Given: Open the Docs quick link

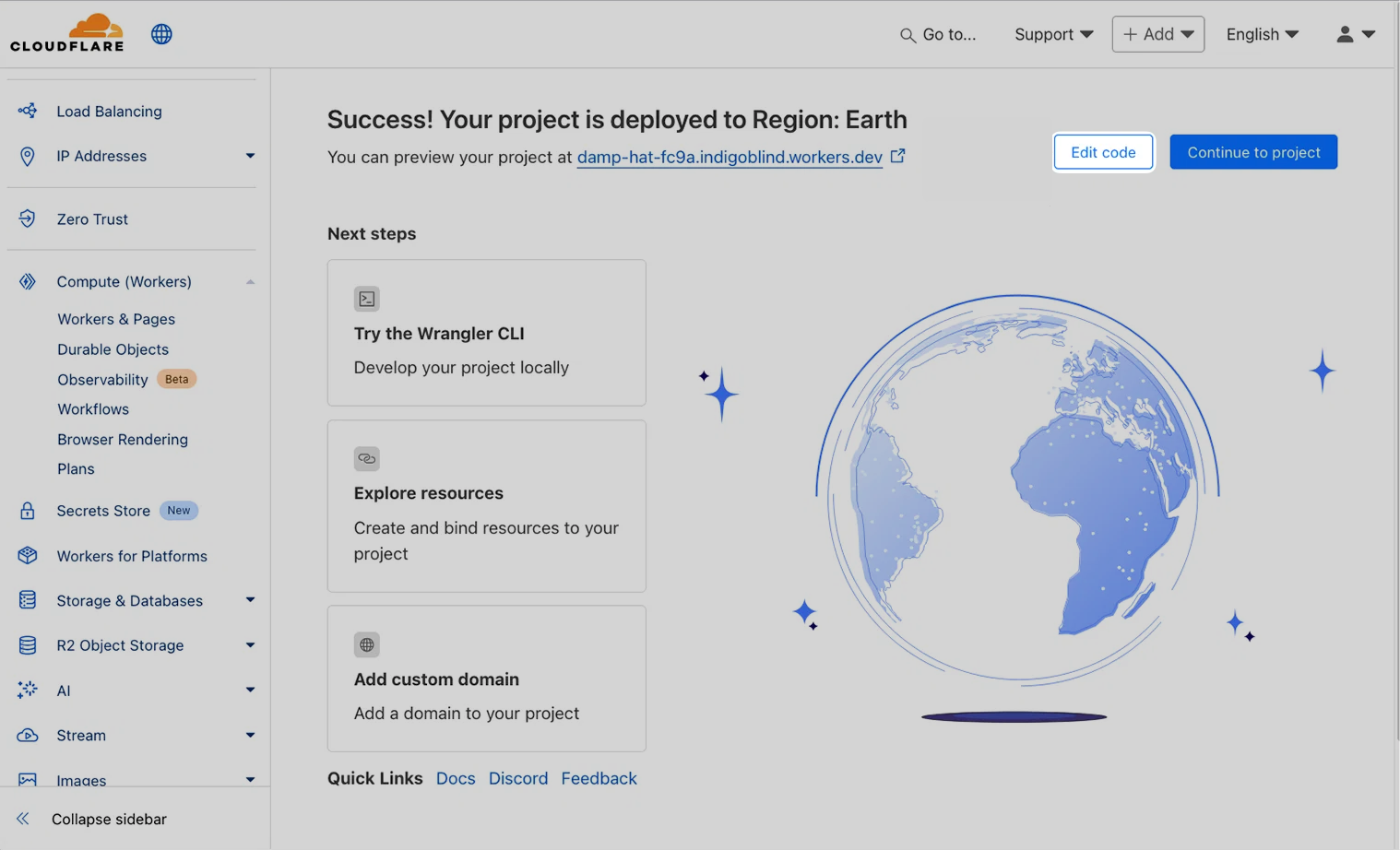Looking at the screenshot, I should pyautogui.click(x=456, y=778).
